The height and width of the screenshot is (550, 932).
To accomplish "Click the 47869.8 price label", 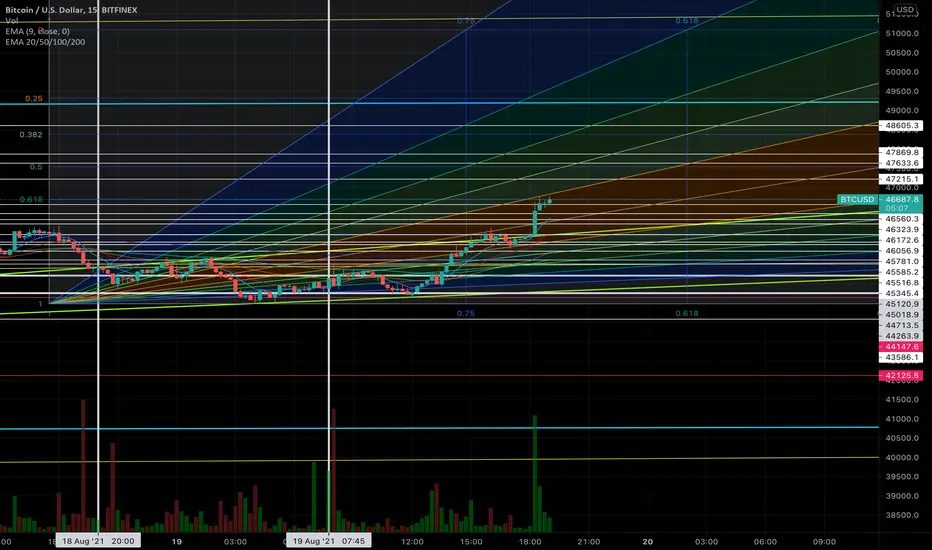I will coord(901,152).
